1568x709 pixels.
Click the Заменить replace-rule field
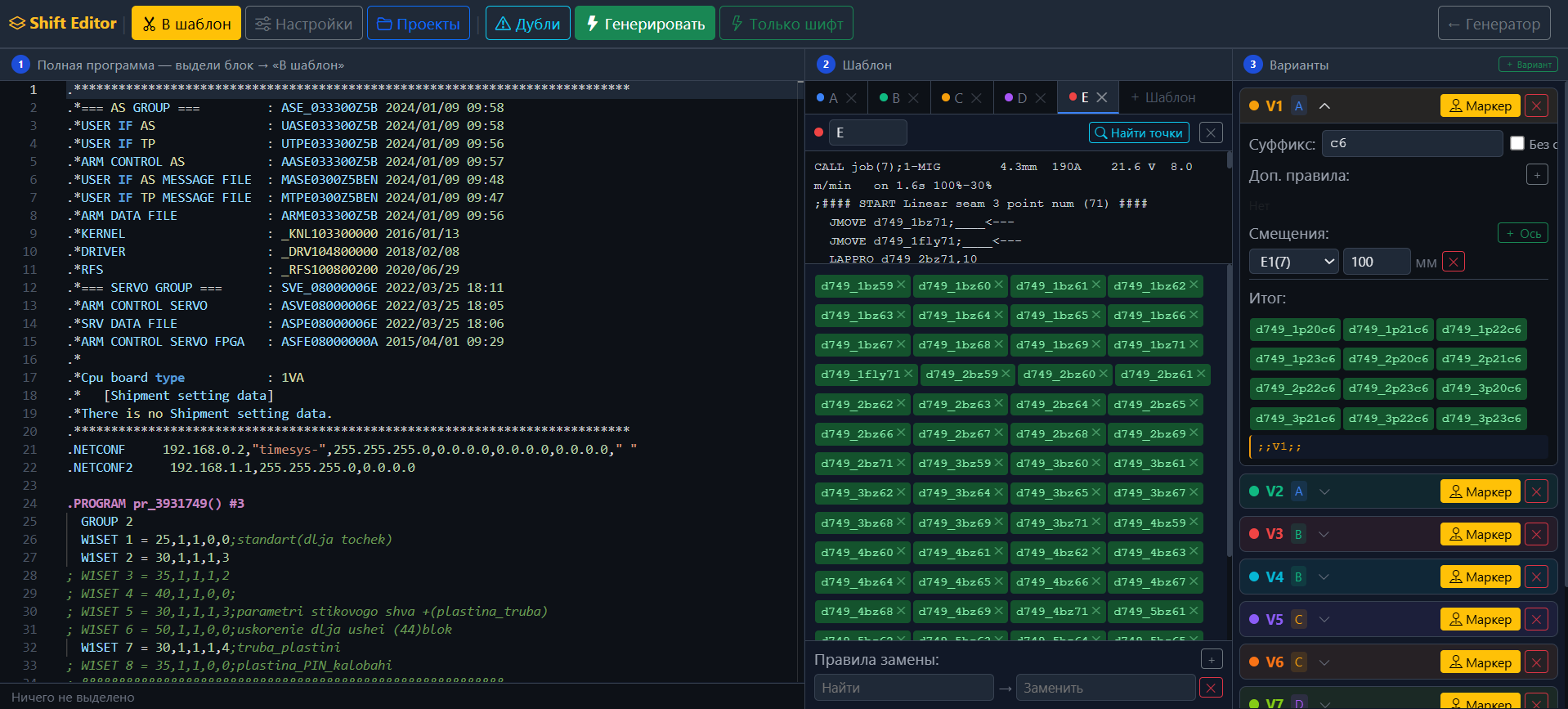1105,688
